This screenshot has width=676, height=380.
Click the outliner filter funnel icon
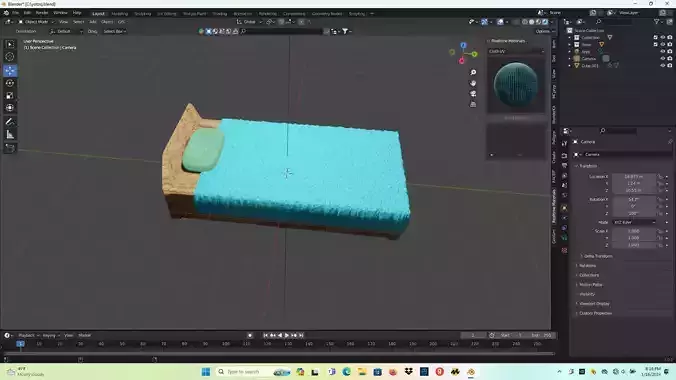656,22
